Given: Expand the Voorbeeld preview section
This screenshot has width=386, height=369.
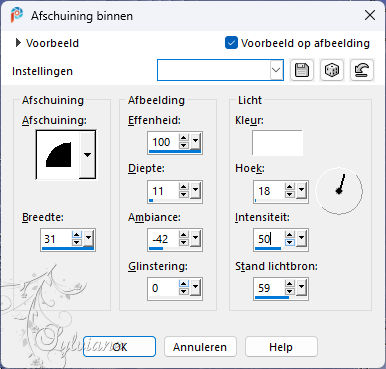Looking at the screenshot, I should click(x=18, y=43).
